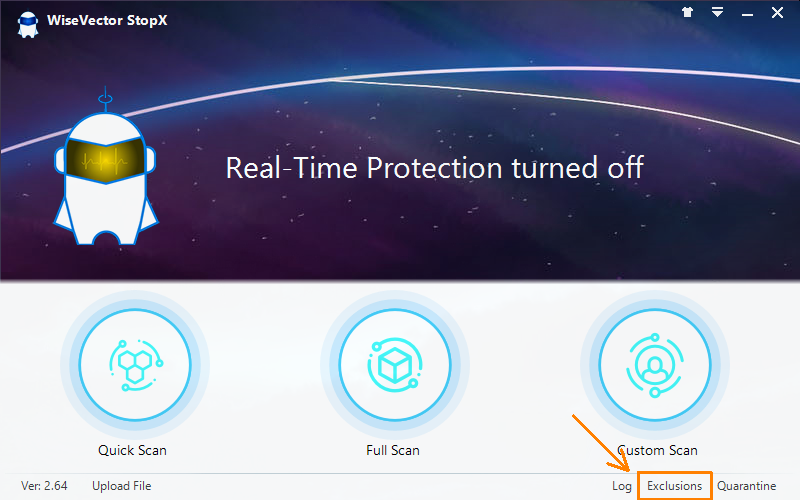
Task: Open the Custom Scan user-orbit icon
Action: tap(655, 365)
